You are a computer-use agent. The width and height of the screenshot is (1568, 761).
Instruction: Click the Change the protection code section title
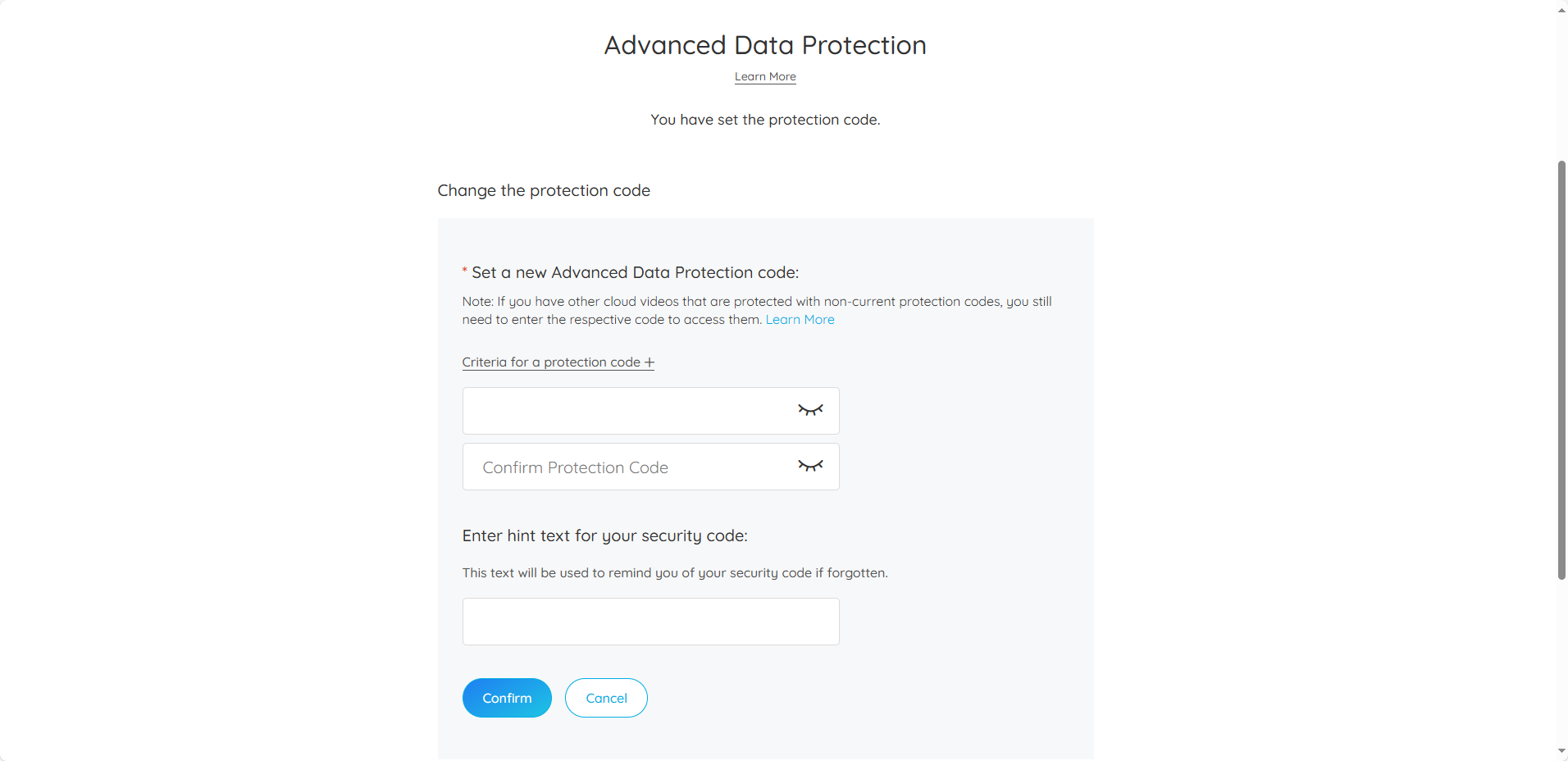point(544,190)
